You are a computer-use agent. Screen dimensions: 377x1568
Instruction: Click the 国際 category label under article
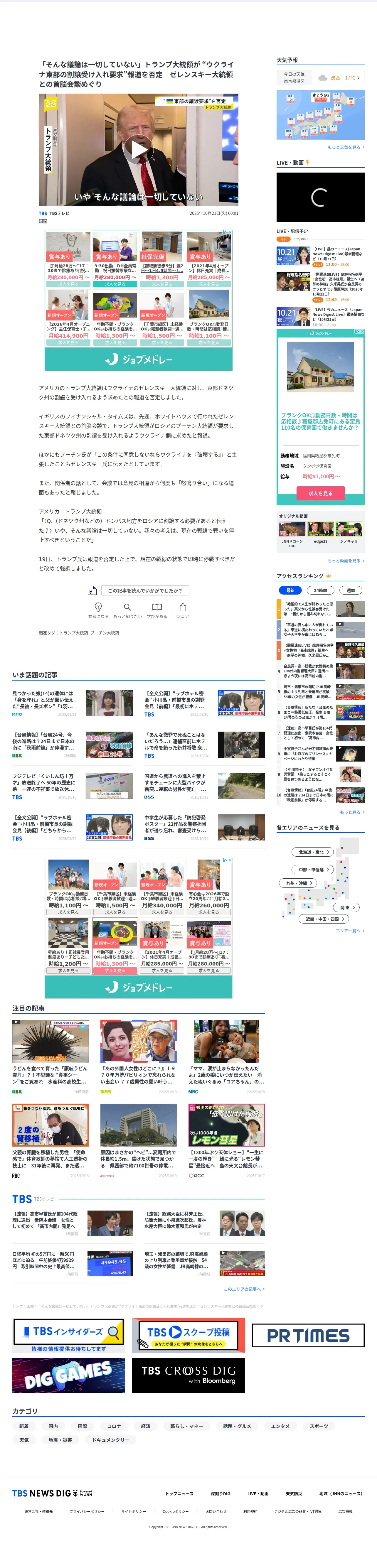(x=43, y=222)
